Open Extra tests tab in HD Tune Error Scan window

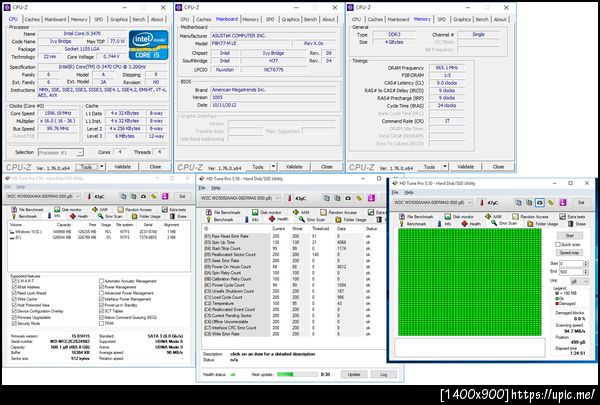[571, 217]
